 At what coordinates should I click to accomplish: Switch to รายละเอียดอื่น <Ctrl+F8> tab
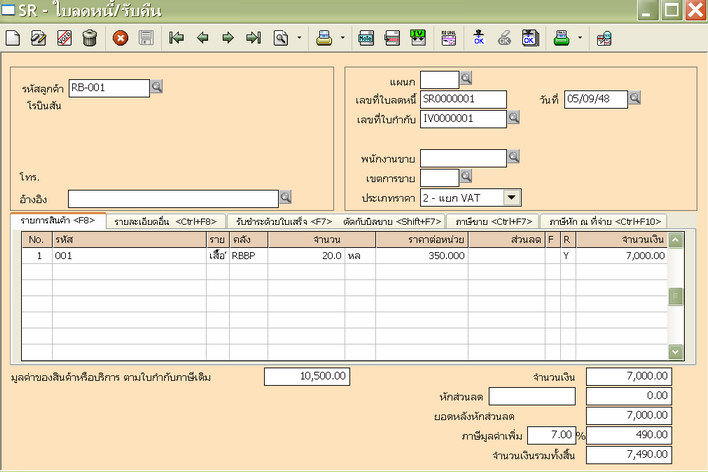click(x=165, y=221)
